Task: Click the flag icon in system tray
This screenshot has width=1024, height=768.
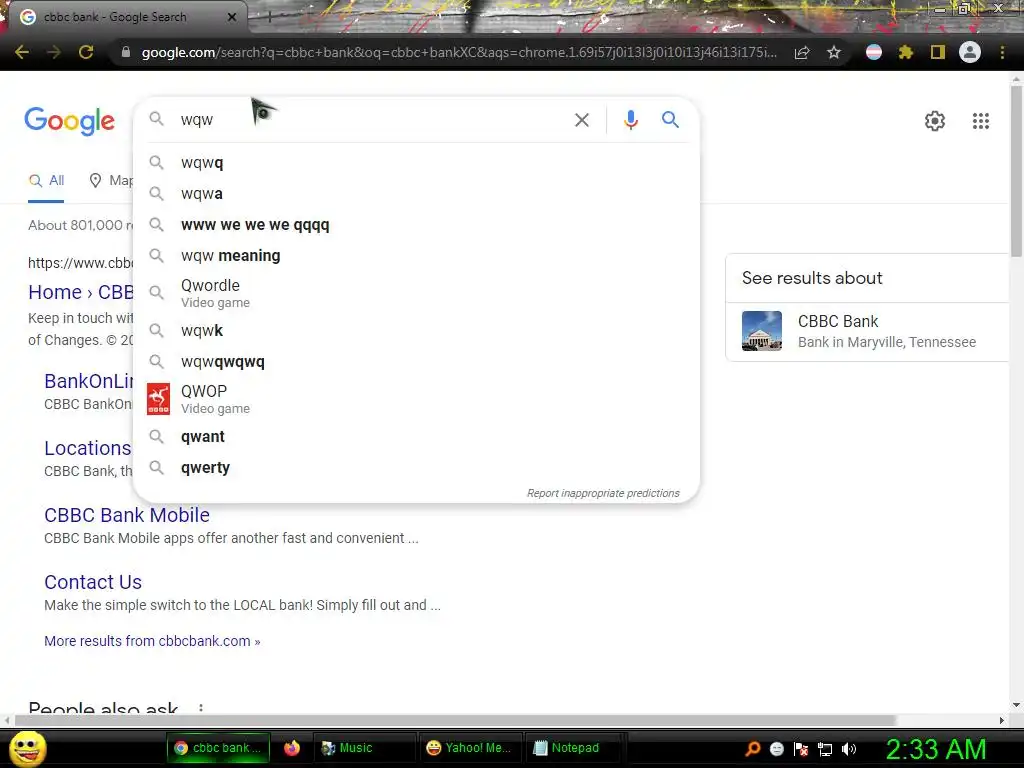Action: (x=801, y=749)
